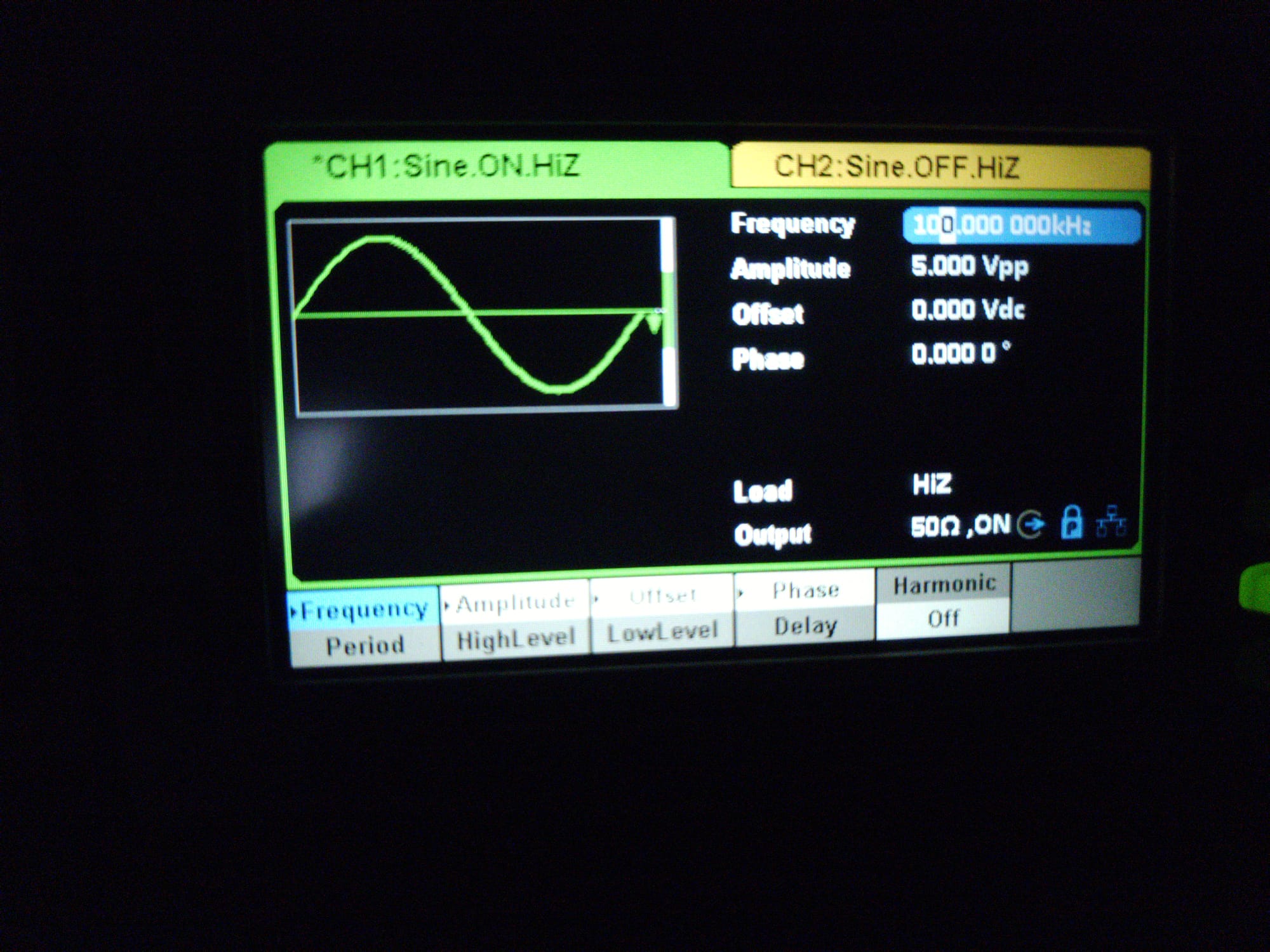Tap the phase marker triangle on waveform

(x=653, y=324)
